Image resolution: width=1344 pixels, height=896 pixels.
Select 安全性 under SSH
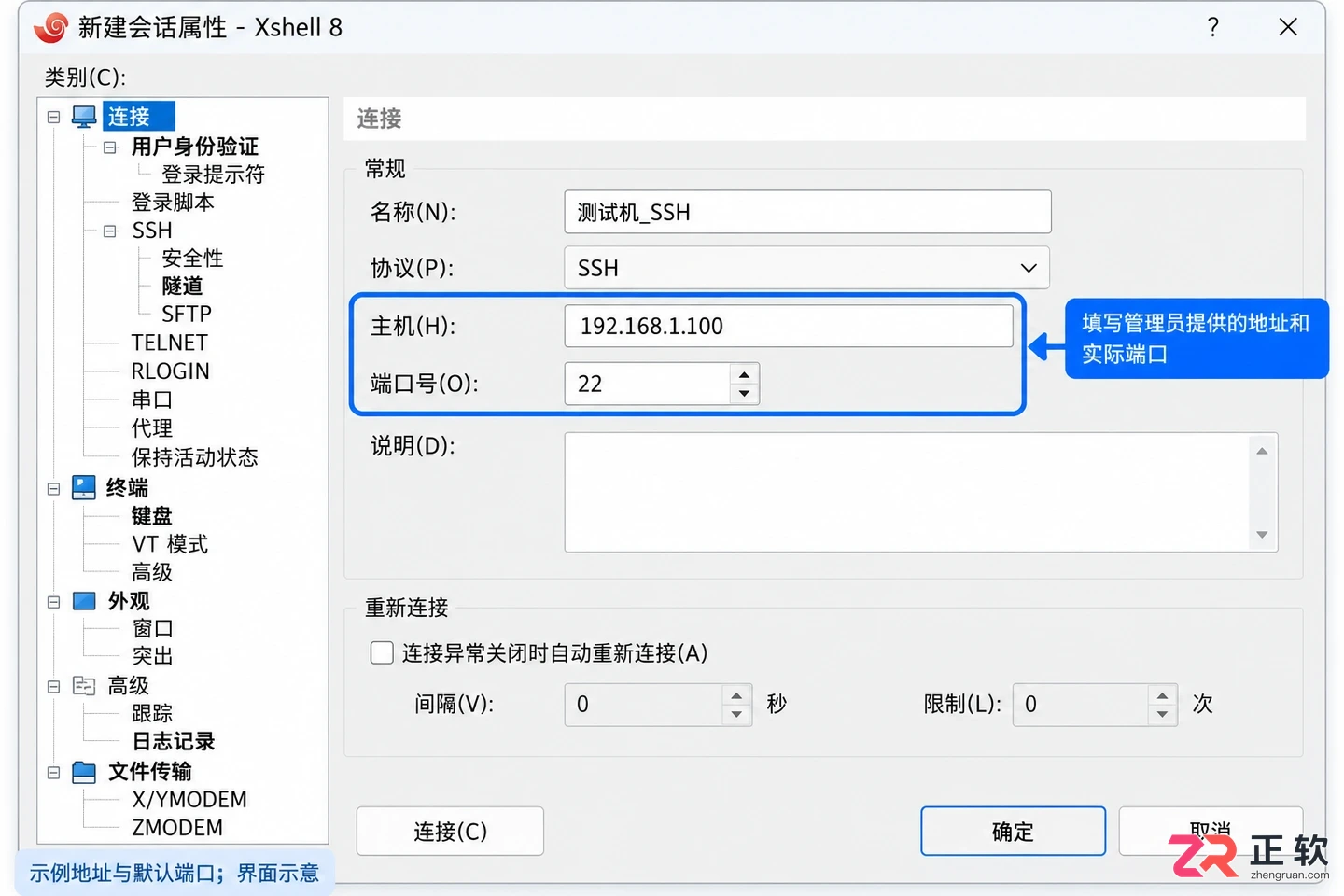tap(192, 258)
